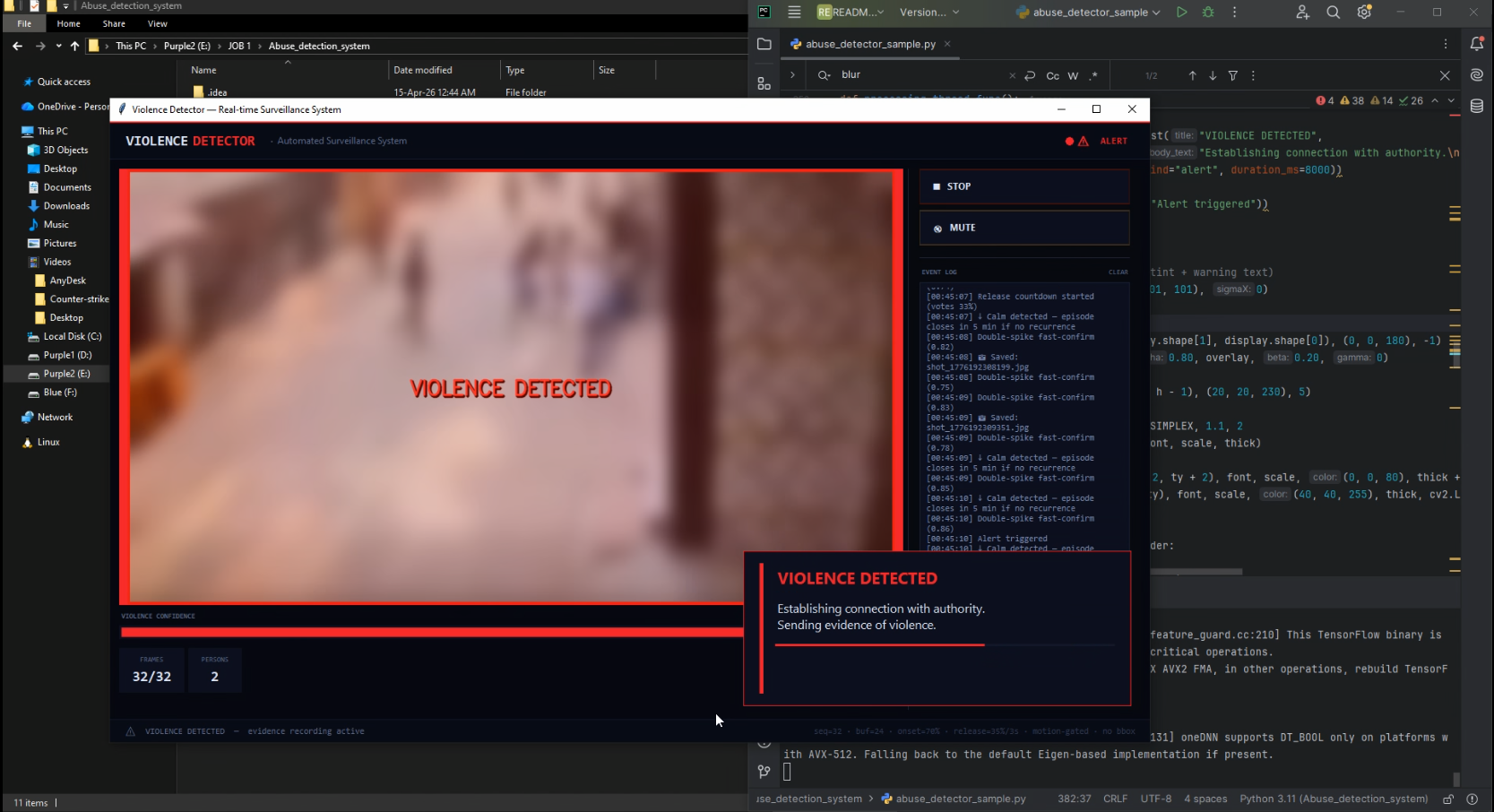Go to previous highlighted error chevron
This screenshot has width=1494, height=812.
[x=1435, y=100]
